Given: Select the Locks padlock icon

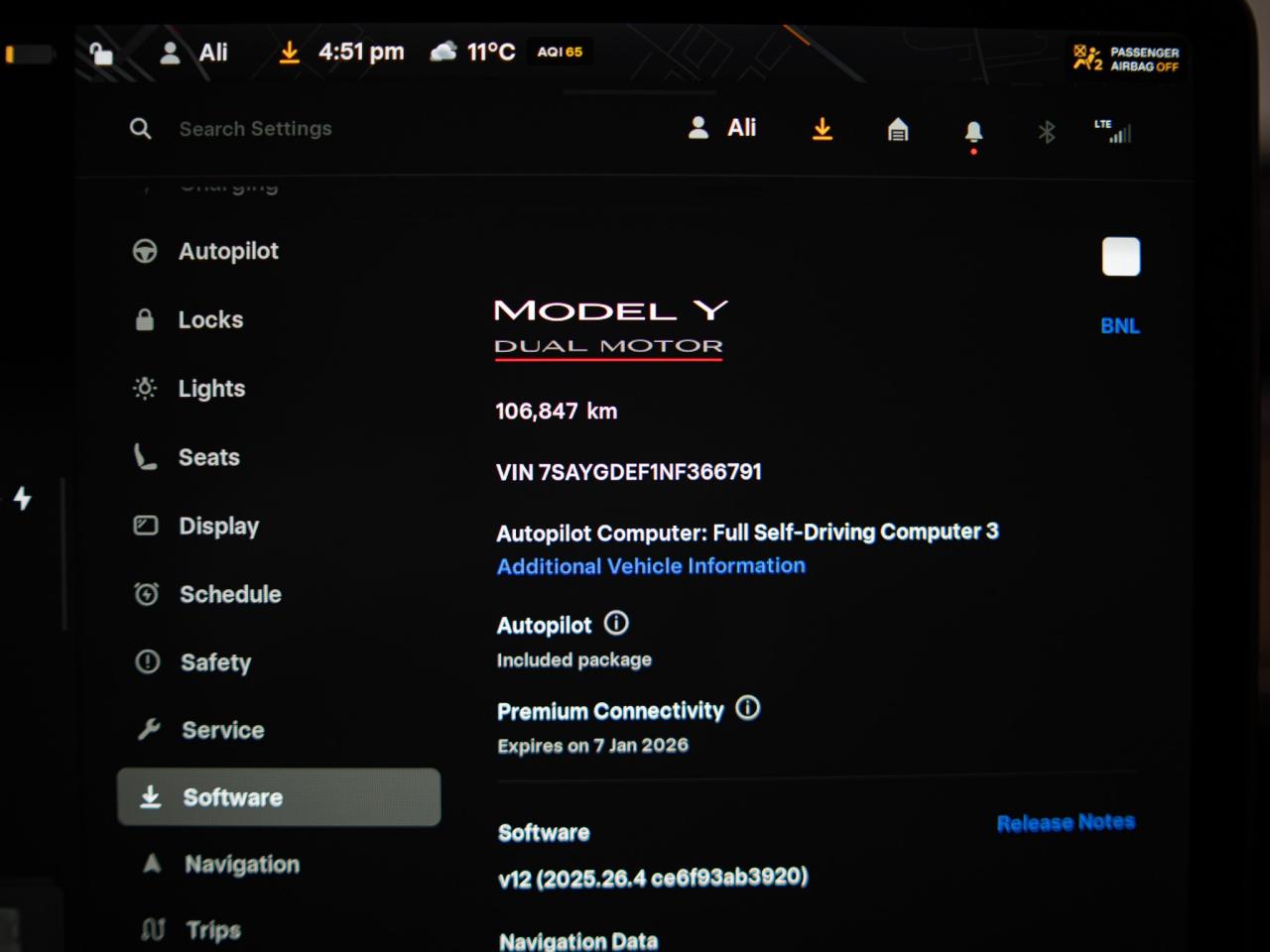Looking at the screenshot, I should pyautogui.click(x=145, y=319).
